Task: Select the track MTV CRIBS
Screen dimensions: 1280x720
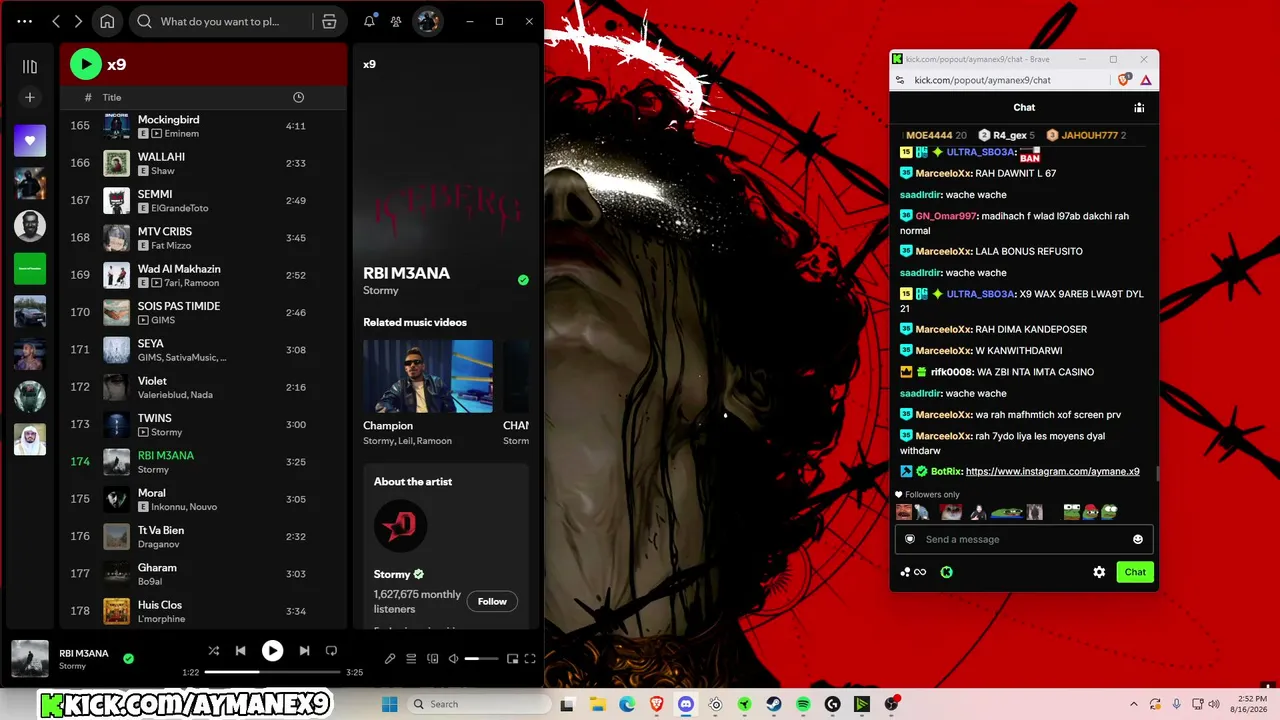Action: pos(203,238)
